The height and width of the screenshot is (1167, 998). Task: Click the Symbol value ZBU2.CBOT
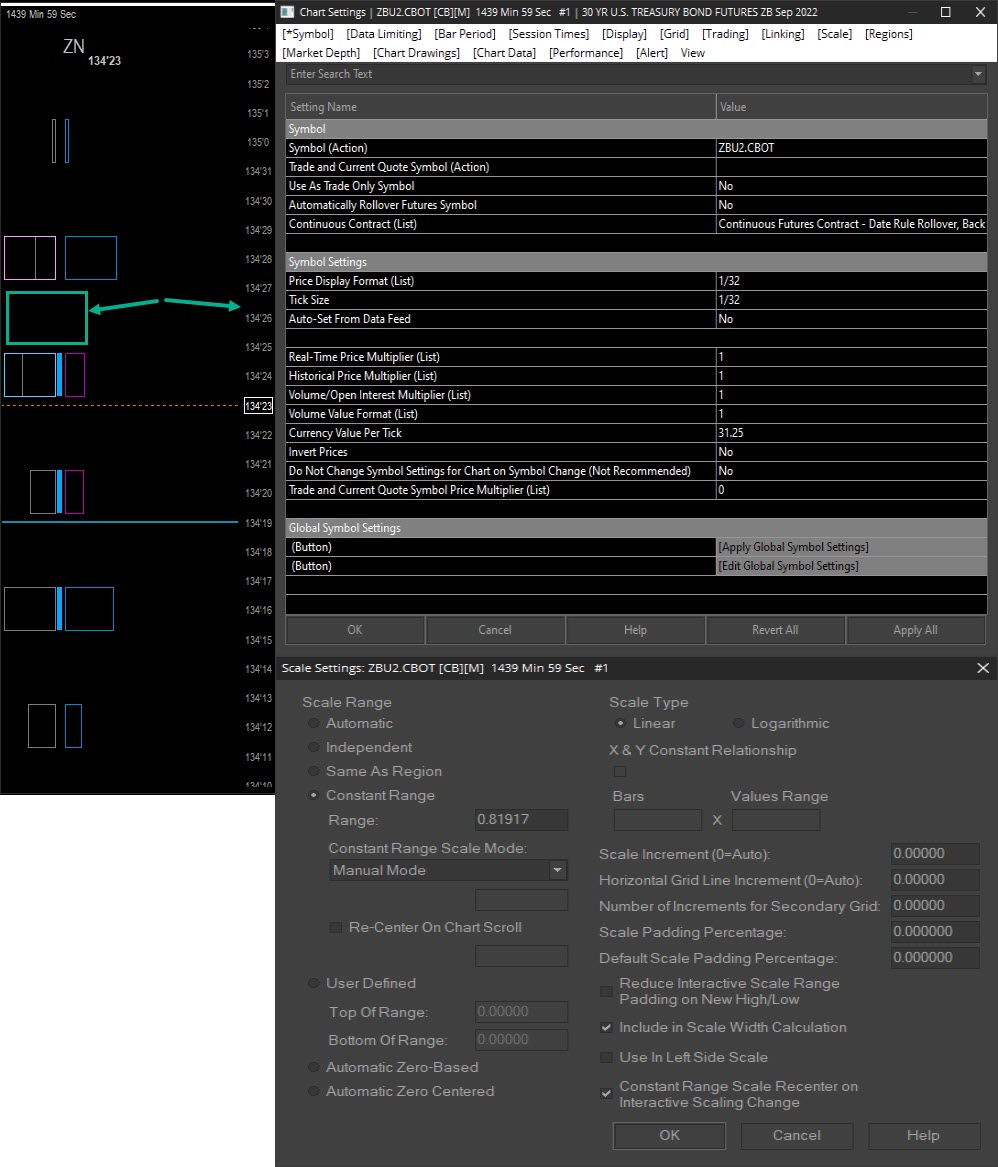[x=851, y=148]
